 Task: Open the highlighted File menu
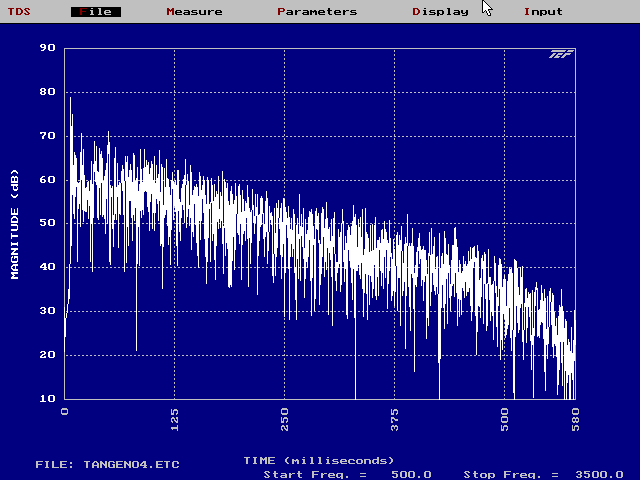pos(96,12)
